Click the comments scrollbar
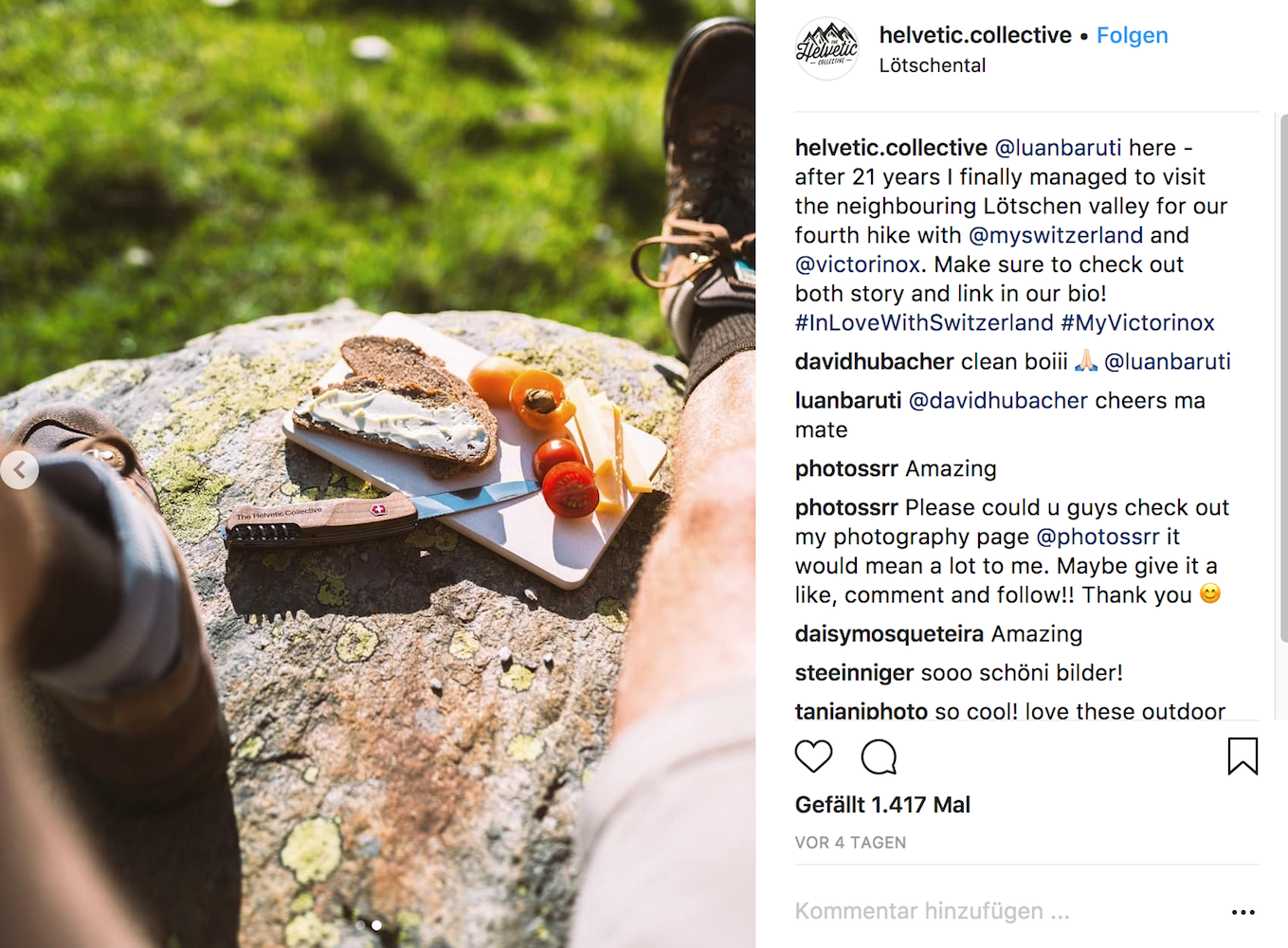Screen dimensions: 1288x948 point(1283,379)
